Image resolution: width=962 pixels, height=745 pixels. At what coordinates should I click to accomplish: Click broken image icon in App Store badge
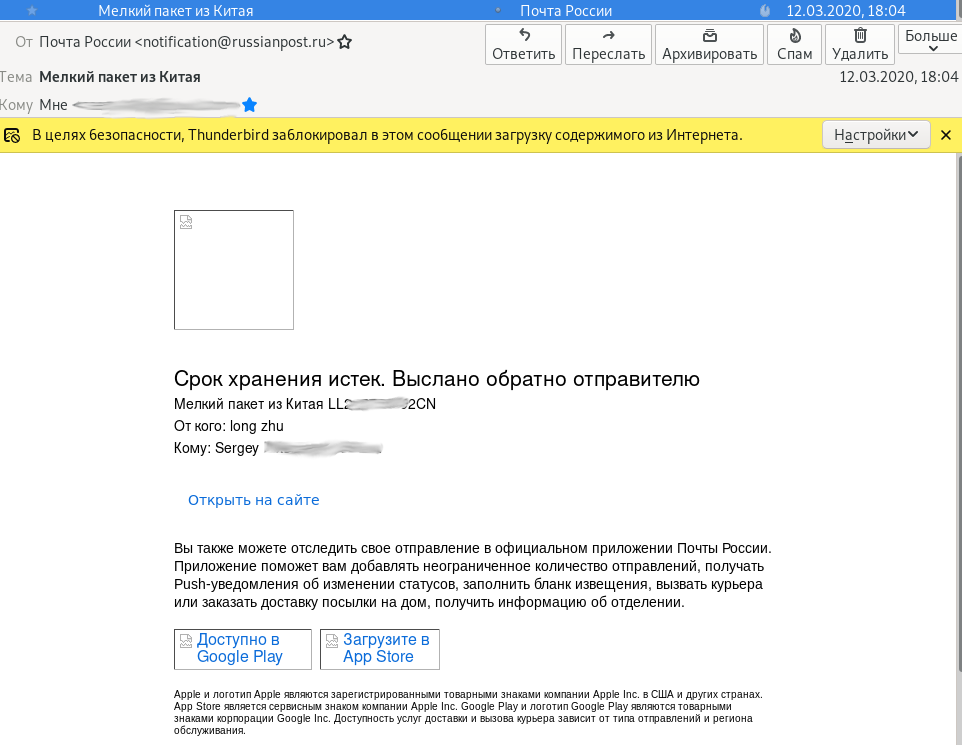332,641
